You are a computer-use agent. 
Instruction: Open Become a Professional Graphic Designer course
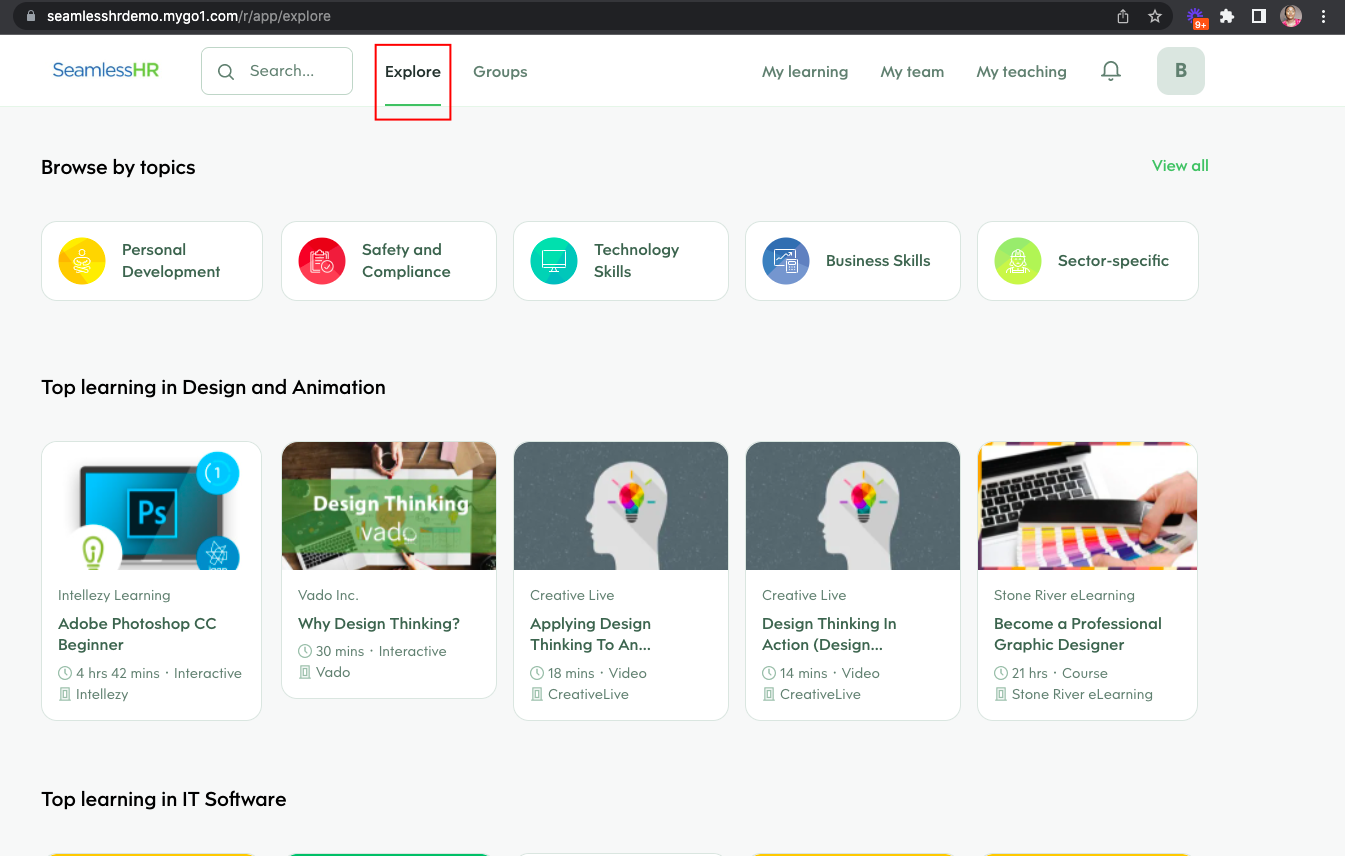tap(1077, 633)
